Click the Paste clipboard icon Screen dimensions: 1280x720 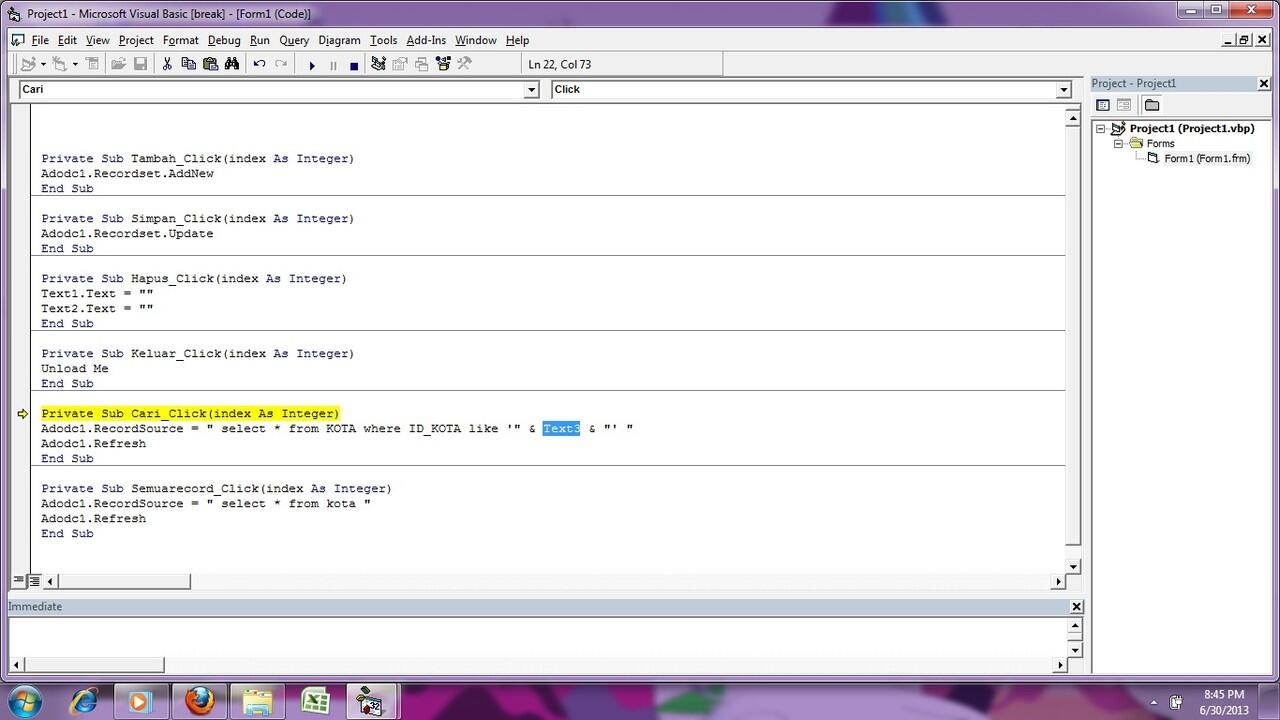(x=210, y=64)
